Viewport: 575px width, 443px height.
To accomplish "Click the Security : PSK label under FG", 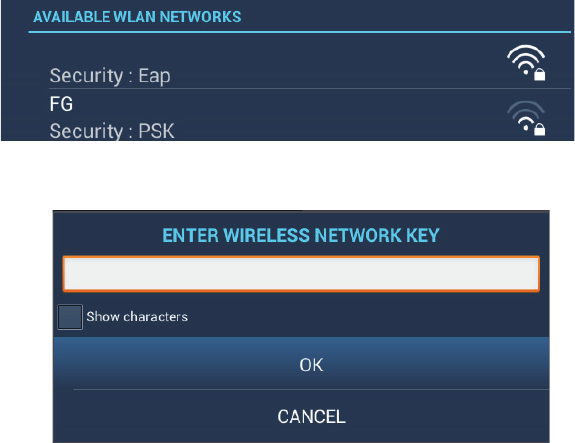I will [112, 131].
